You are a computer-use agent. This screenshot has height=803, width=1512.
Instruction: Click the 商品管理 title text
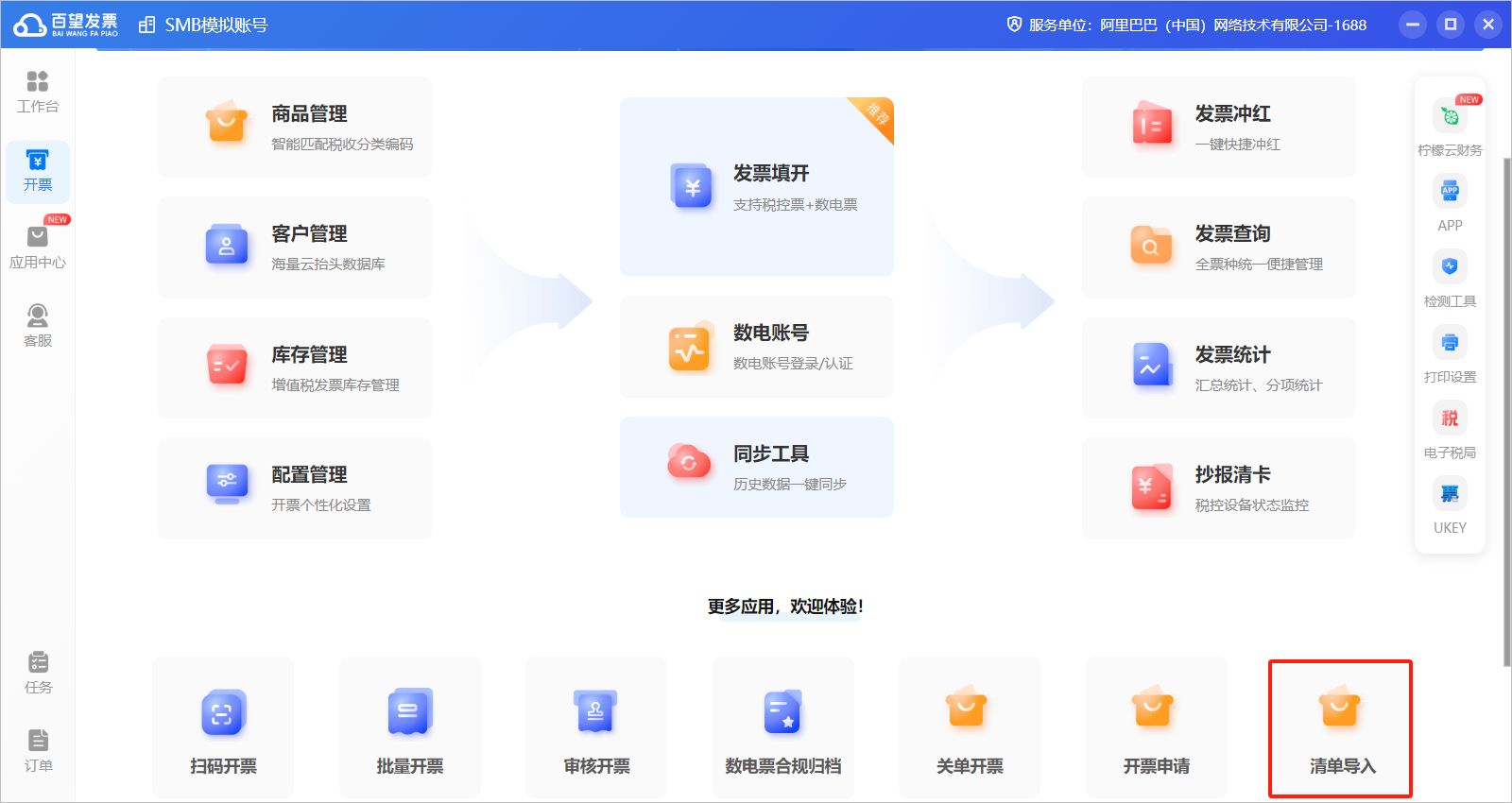click(309, 114)
